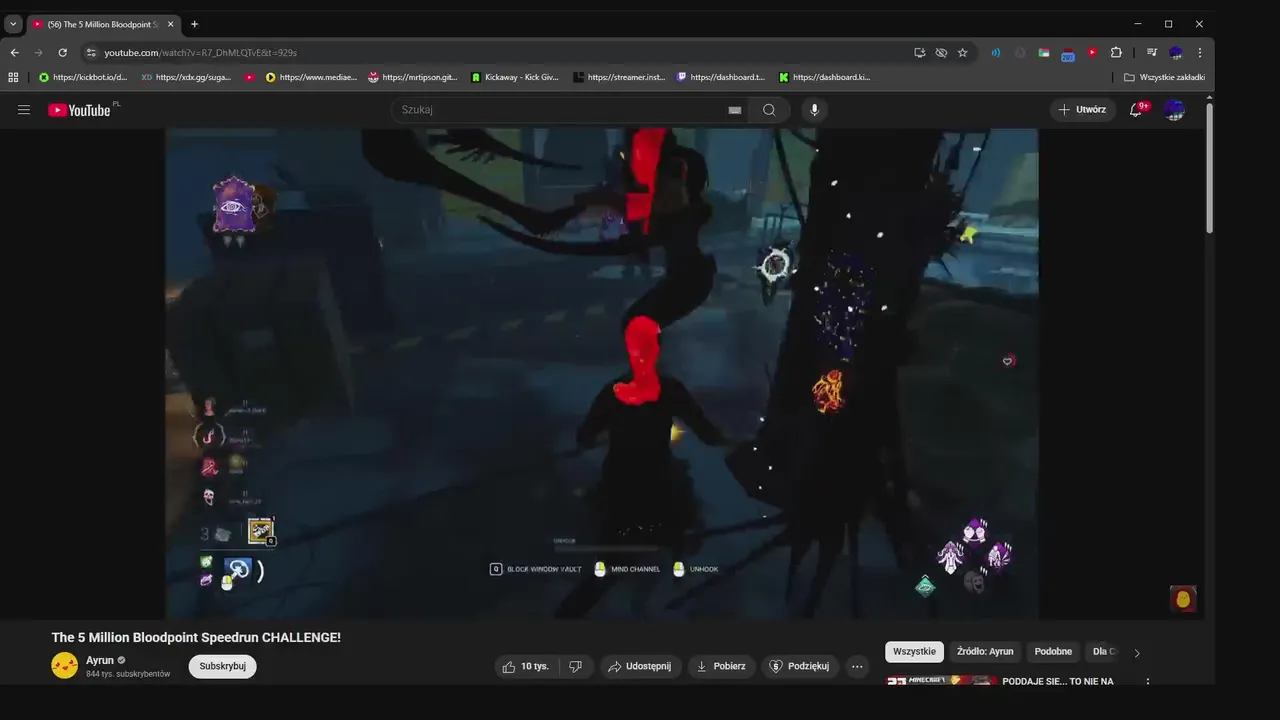Open the more actions three-dot menu
The width and height of the screenshot is (1280, 720).
click(x=856, y=666)
